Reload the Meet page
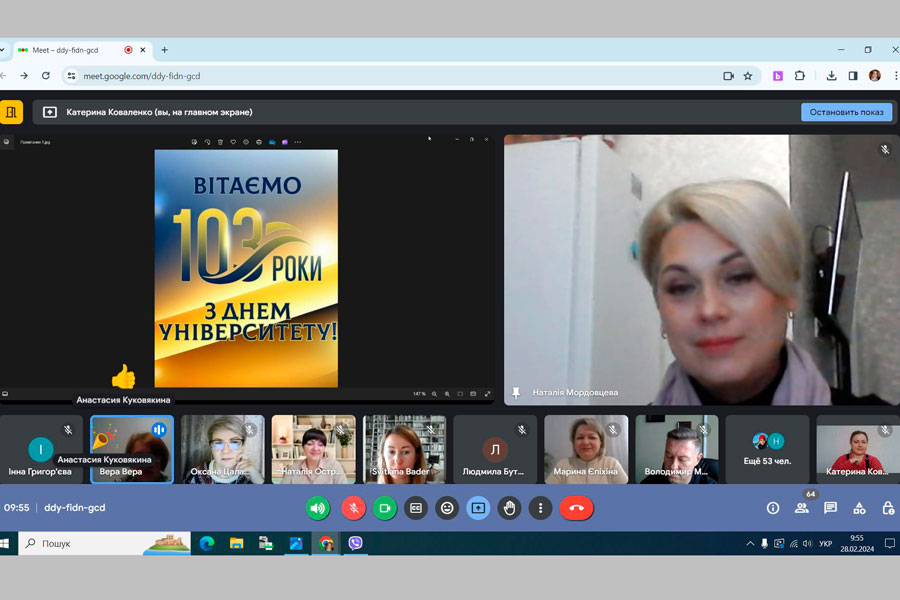The image size is (900, 600). pyautogui.click(x=46, y=76)
